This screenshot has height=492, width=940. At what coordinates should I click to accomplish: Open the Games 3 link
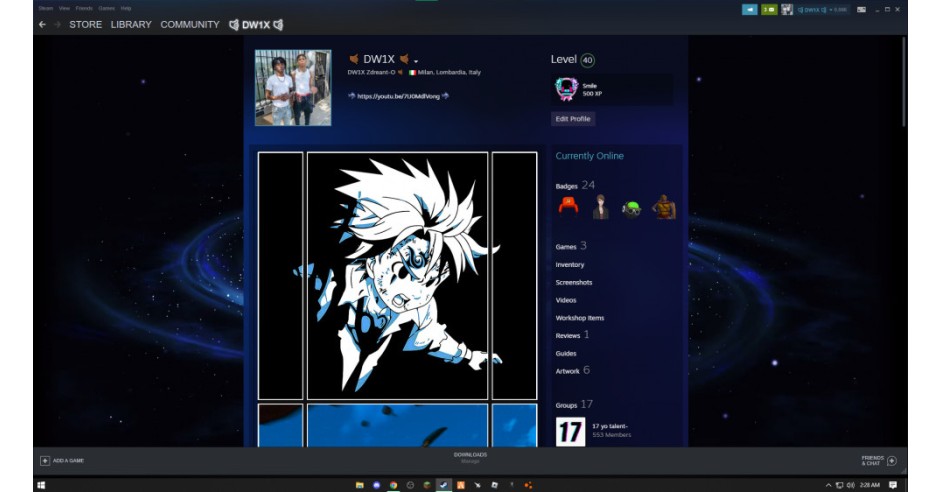571,246
